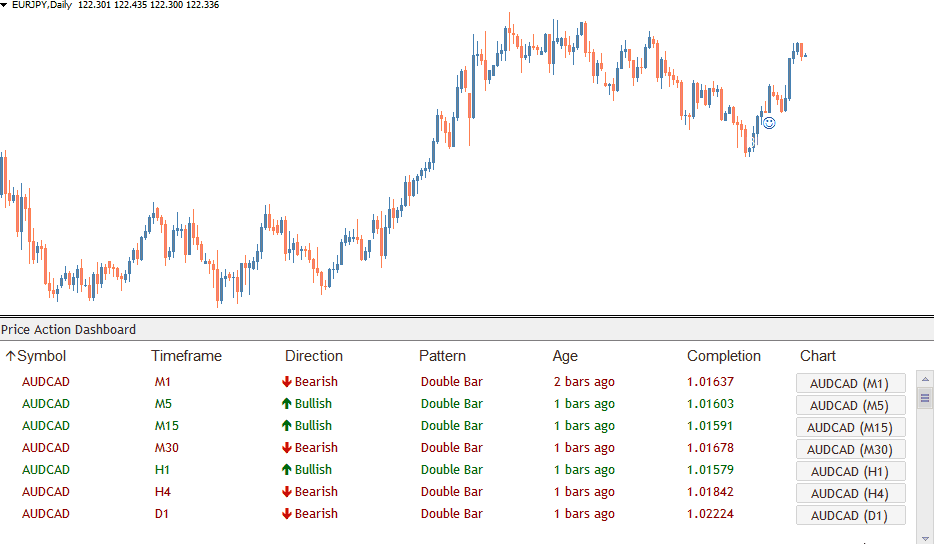Click the smiley face icon on the chart
Screen dimensions: 934x544
769,123
